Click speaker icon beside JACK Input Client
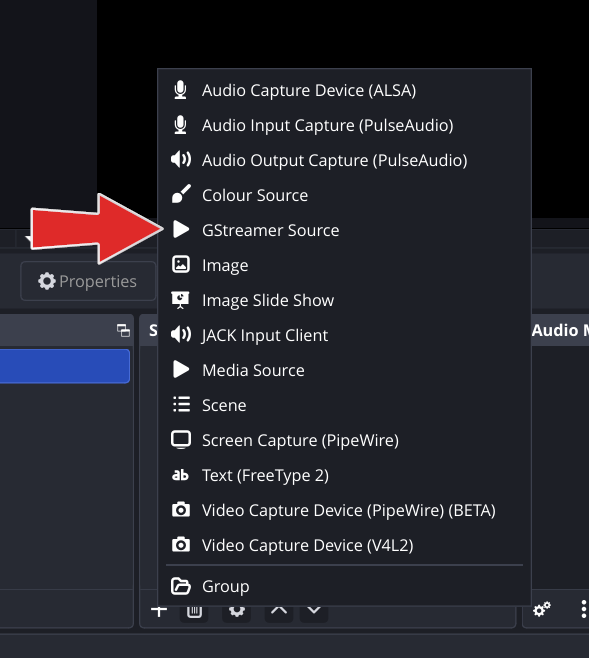589x658 pixels. point(181,334)
